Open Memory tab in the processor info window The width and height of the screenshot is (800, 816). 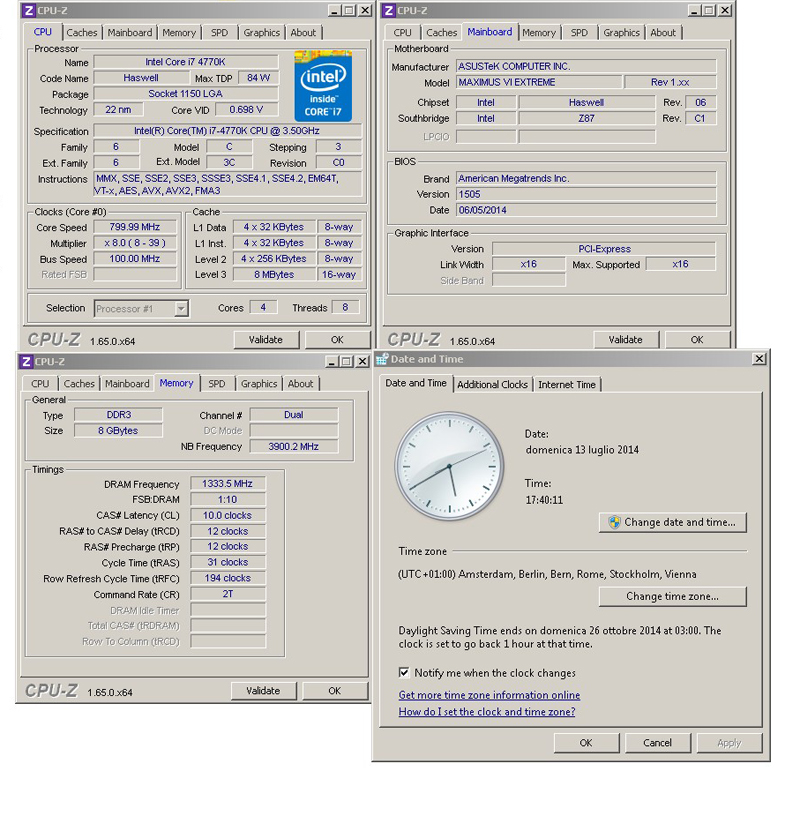tap(179, 32)
